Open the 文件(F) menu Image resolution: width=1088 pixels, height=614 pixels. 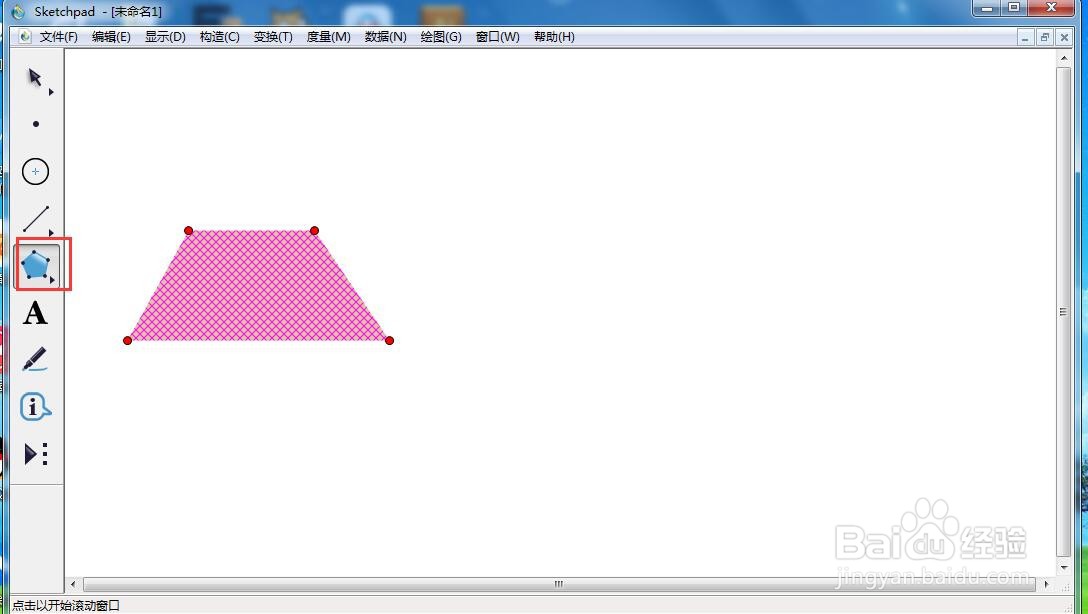tap(58, 37)
